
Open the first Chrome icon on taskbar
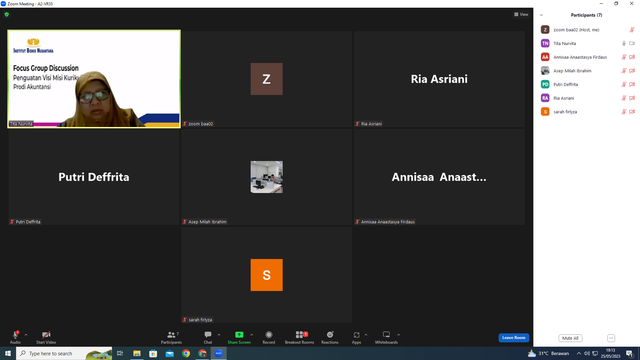pyautogui.click(x=186, y=353)
